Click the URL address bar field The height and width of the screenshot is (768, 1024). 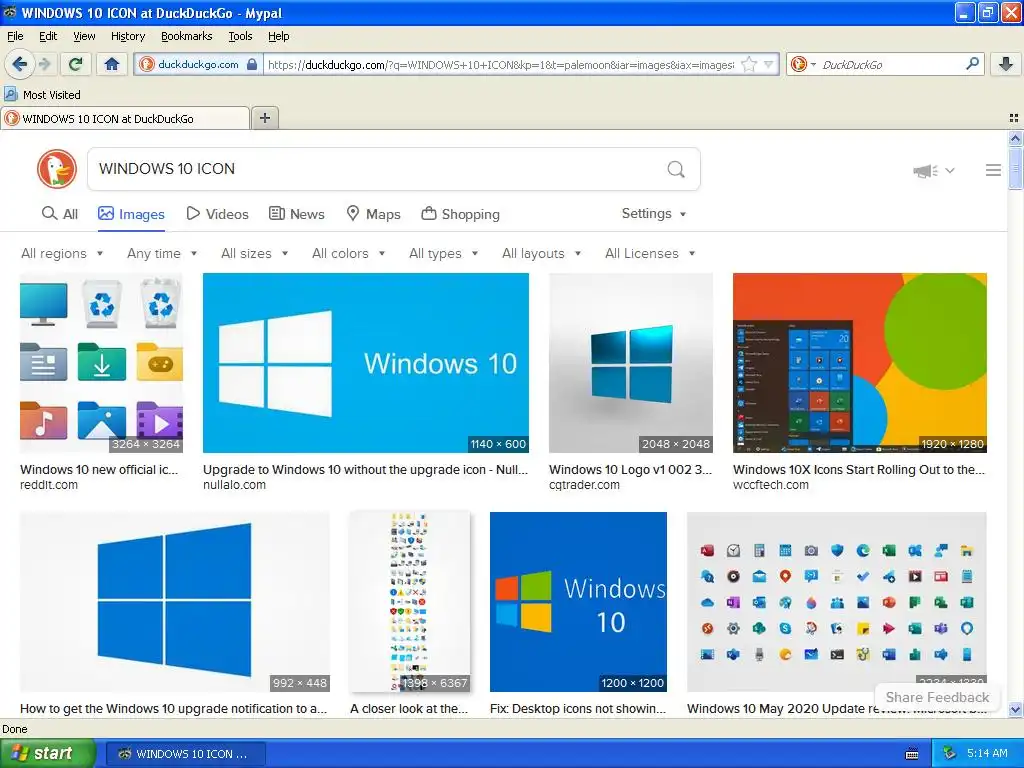(500, 64)
